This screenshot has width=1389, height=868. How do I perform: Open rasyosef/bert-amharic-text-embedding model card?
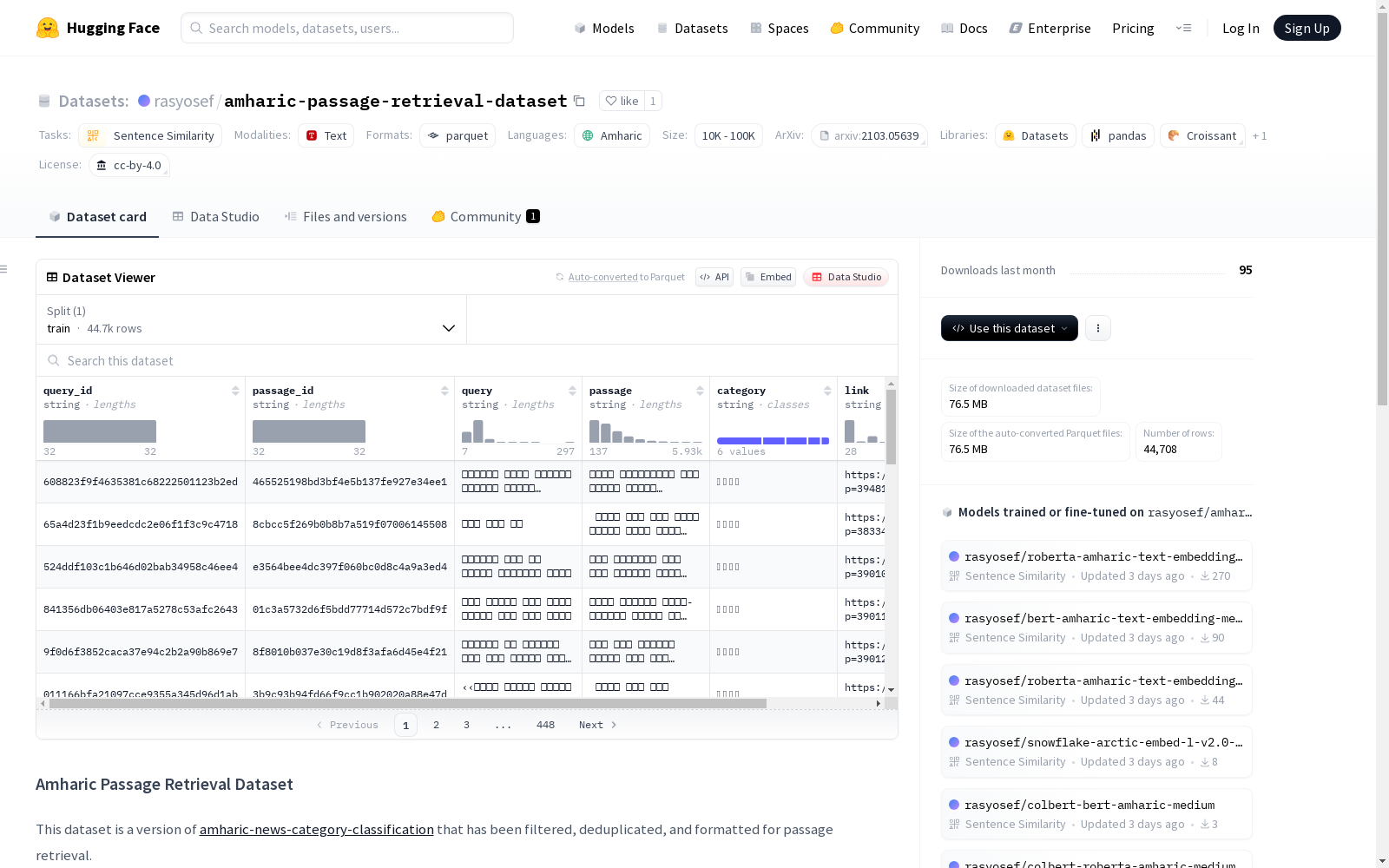pos(1096,627)
